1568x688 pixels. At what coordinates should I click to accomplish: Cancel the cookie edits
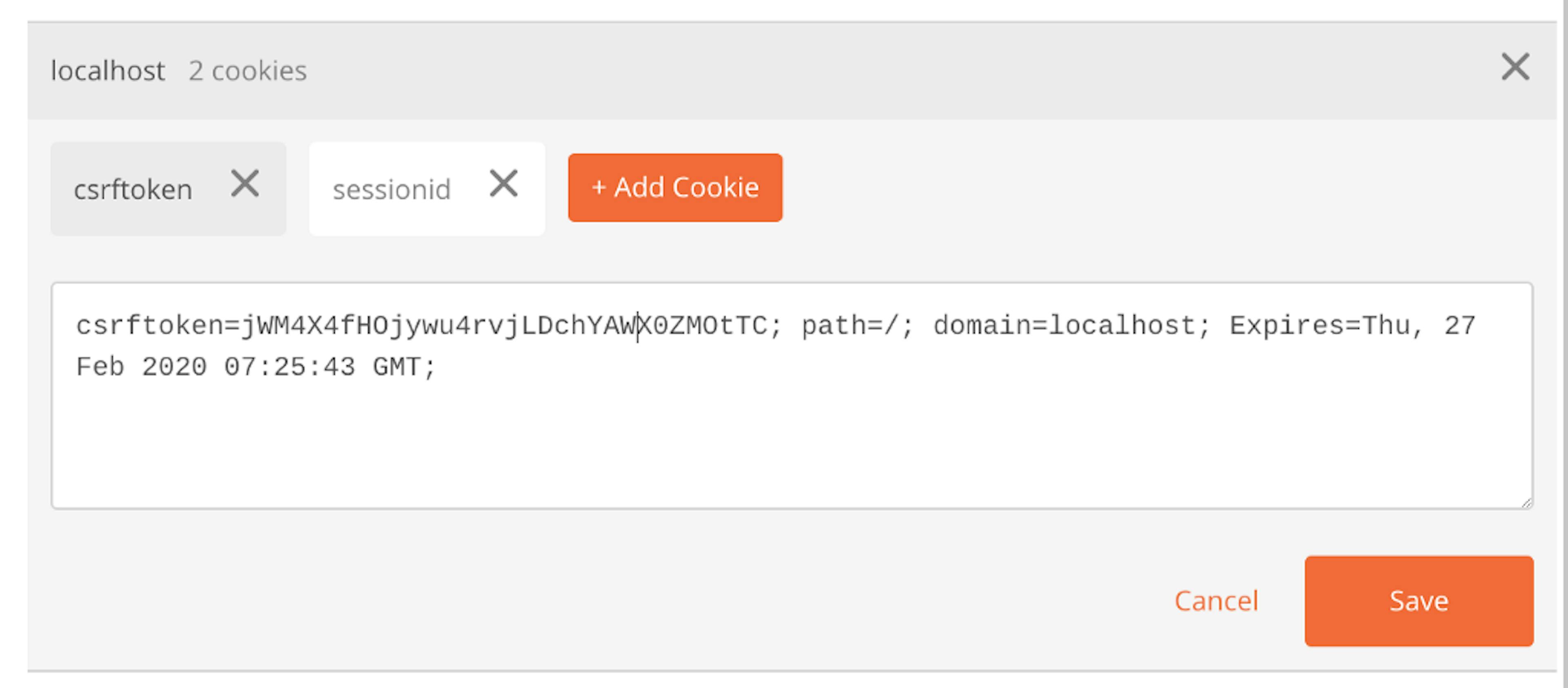pos(1216,601)
